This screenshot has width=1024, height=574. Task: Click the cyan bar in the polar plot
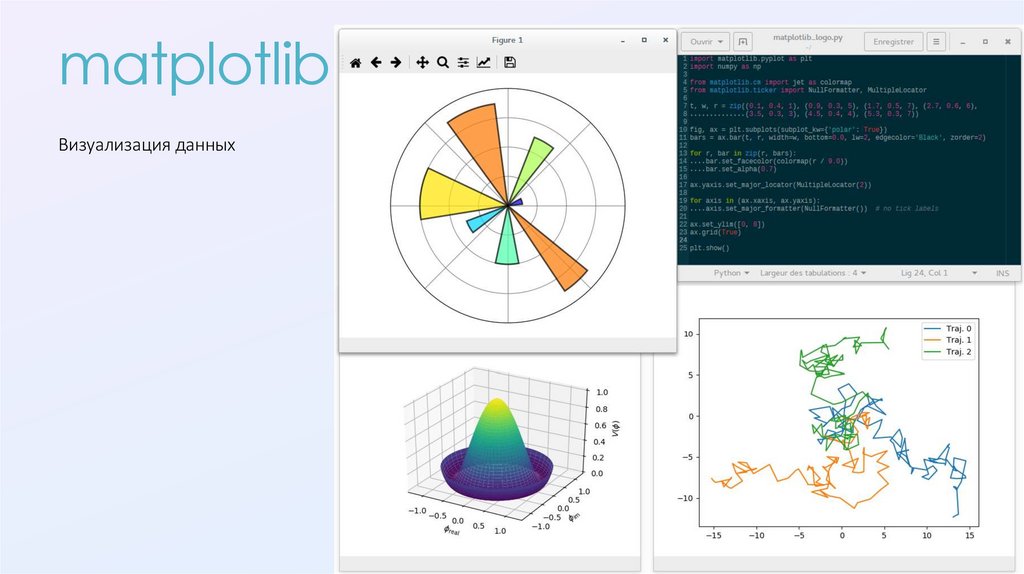coord(480,222)
